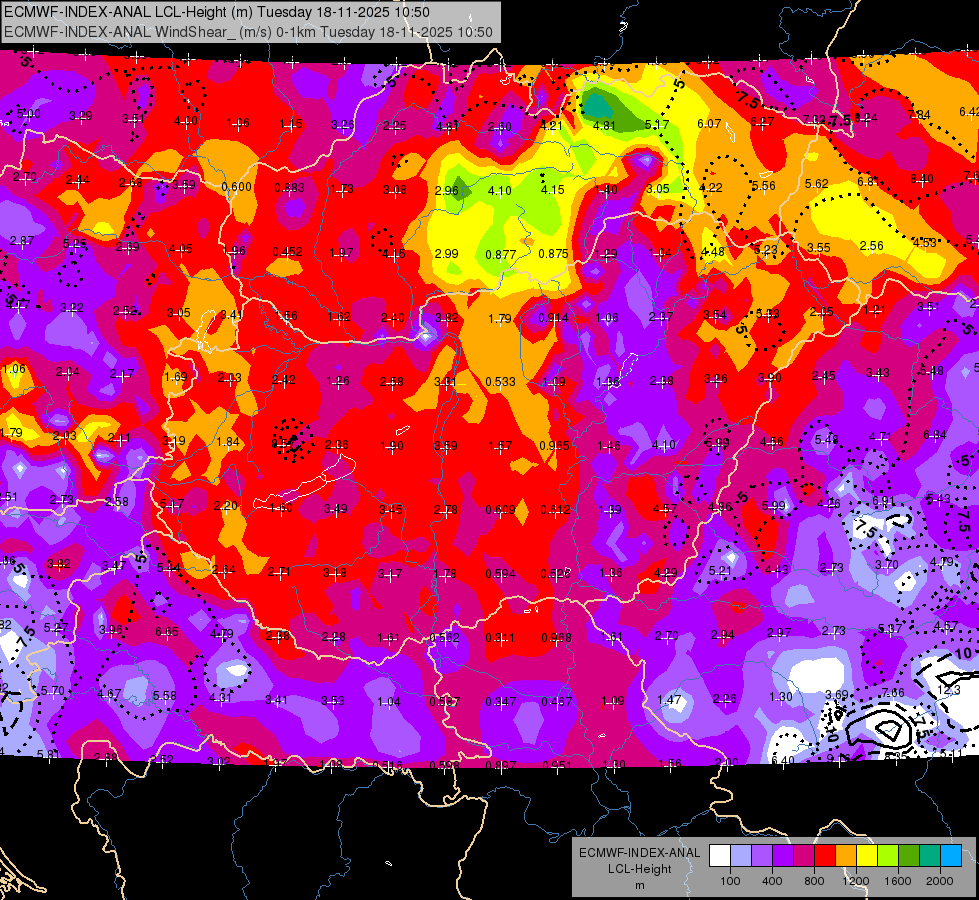Click the value 6.27

(x=762, y=122)
